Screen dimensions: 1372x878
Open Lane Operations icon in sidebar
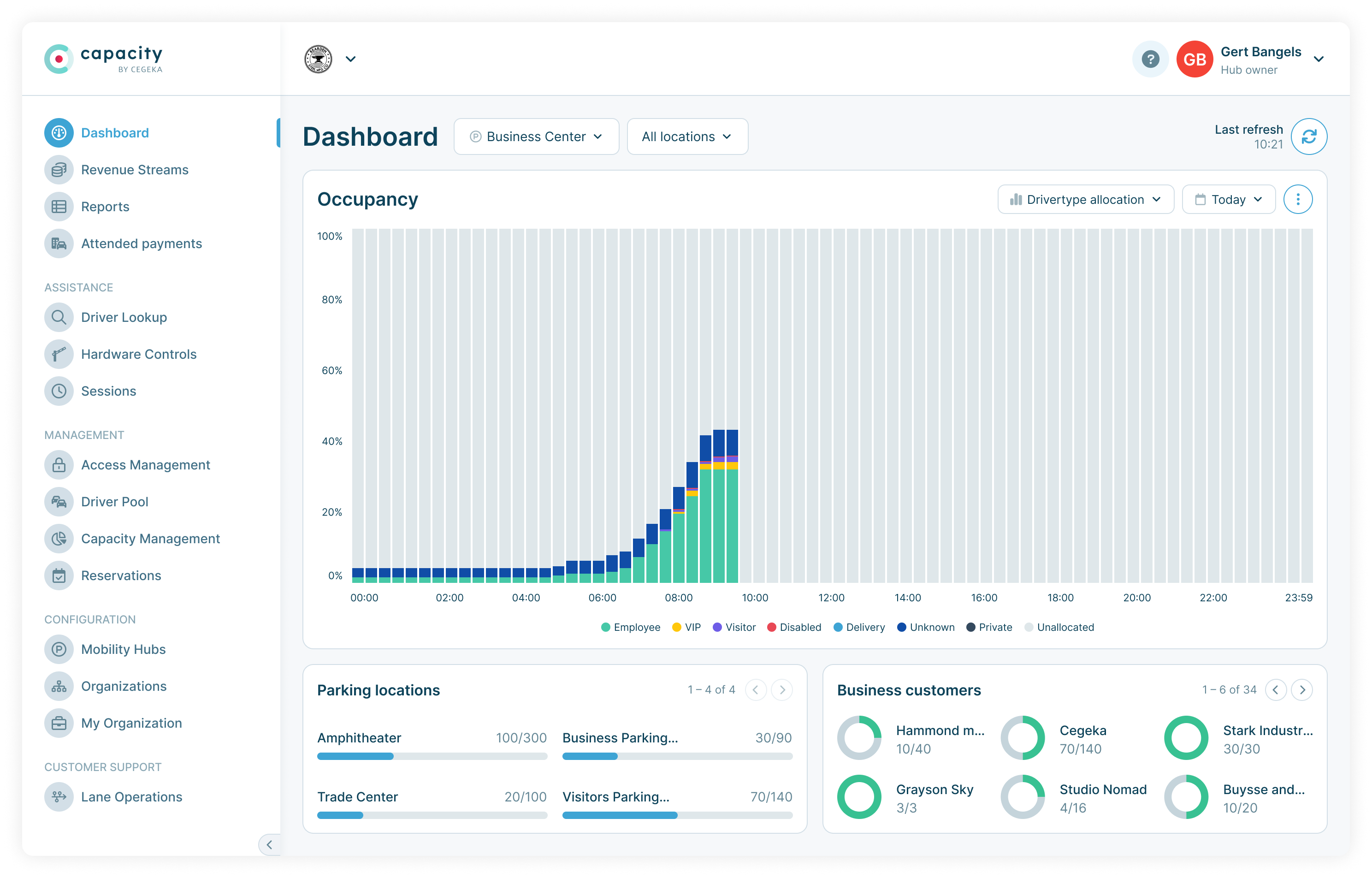point(59,796)
